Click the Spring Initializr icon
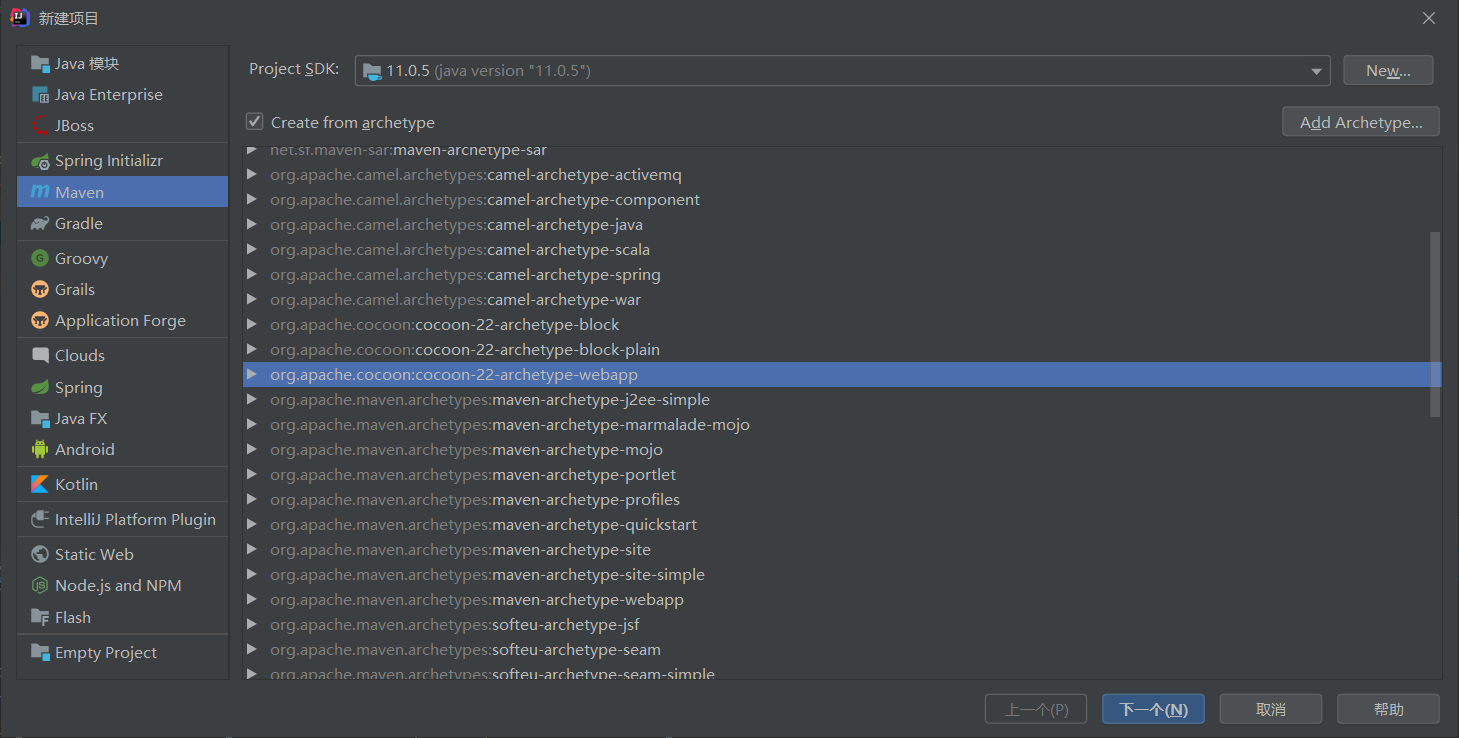Screen dimensions: 1459x738 click(x=40, y=161)
